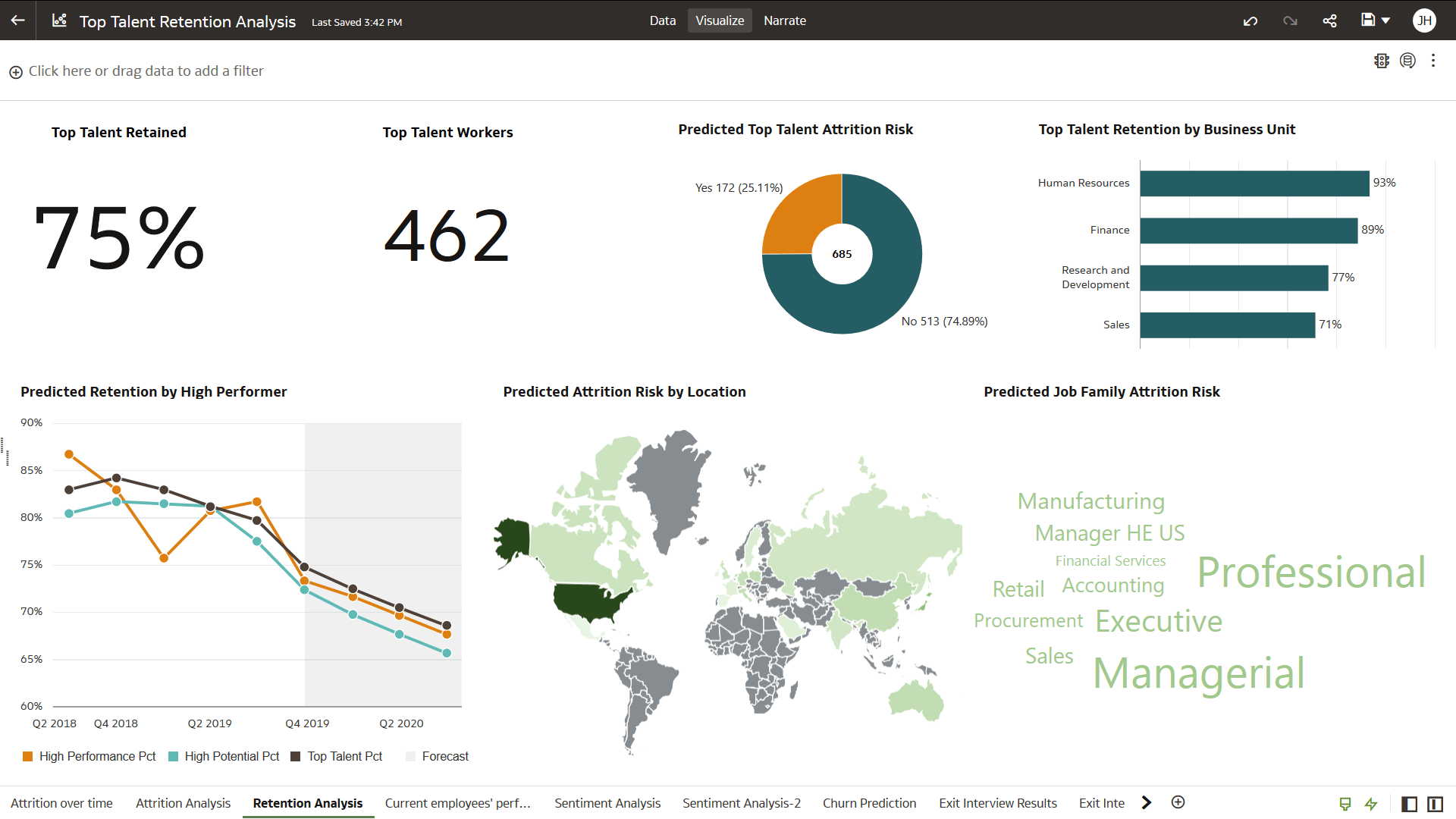Open the Save dropdown arrow in the header

[x=1387, y=20]
